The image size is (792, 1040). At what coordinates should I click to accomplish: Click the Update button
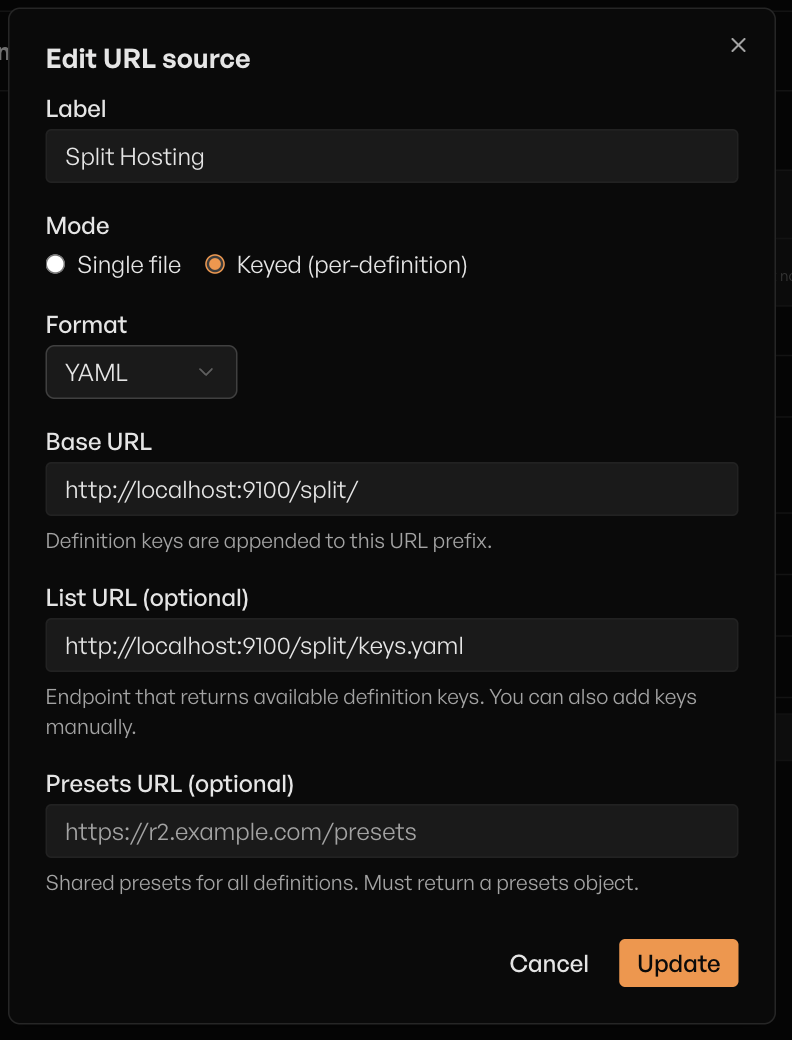click(x=678, y=963)
